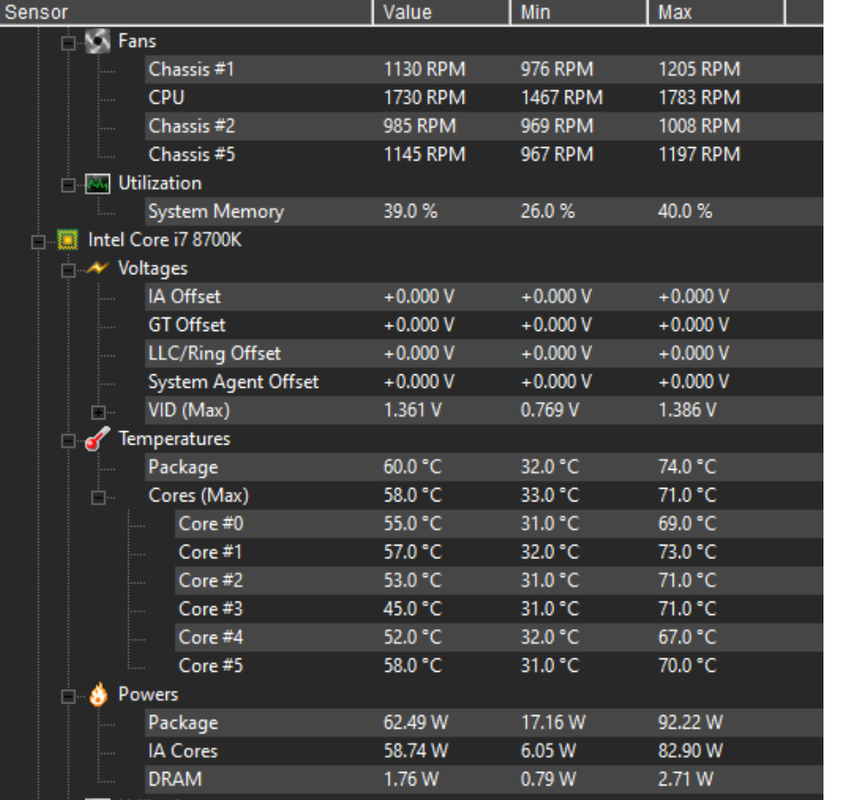Click the 2.71 W DRAM max value

tap(685, 780)
